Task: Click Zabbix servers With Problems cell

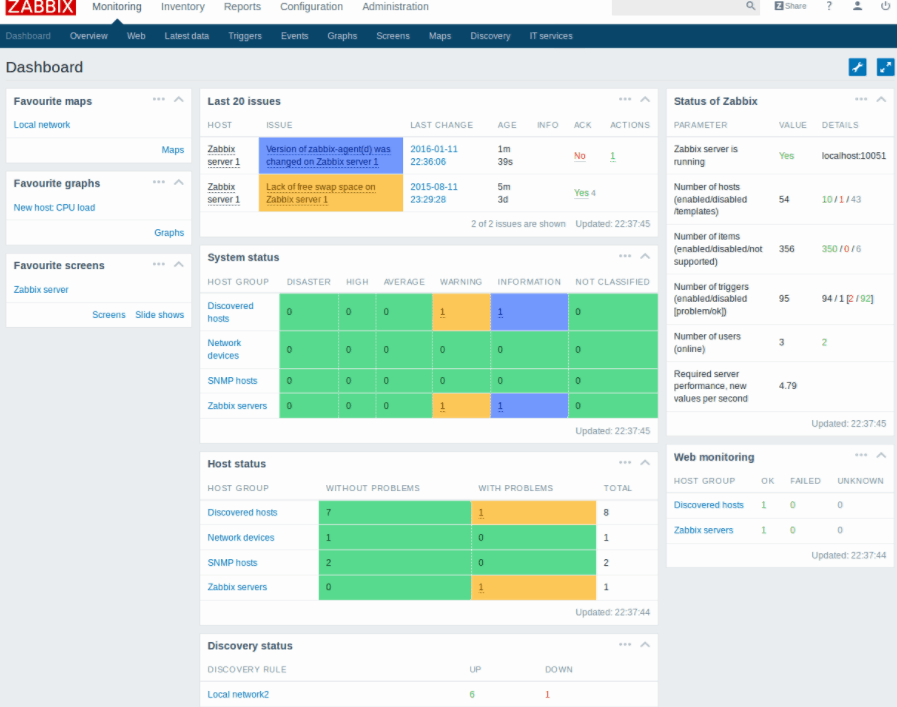Action: point(533,587)
